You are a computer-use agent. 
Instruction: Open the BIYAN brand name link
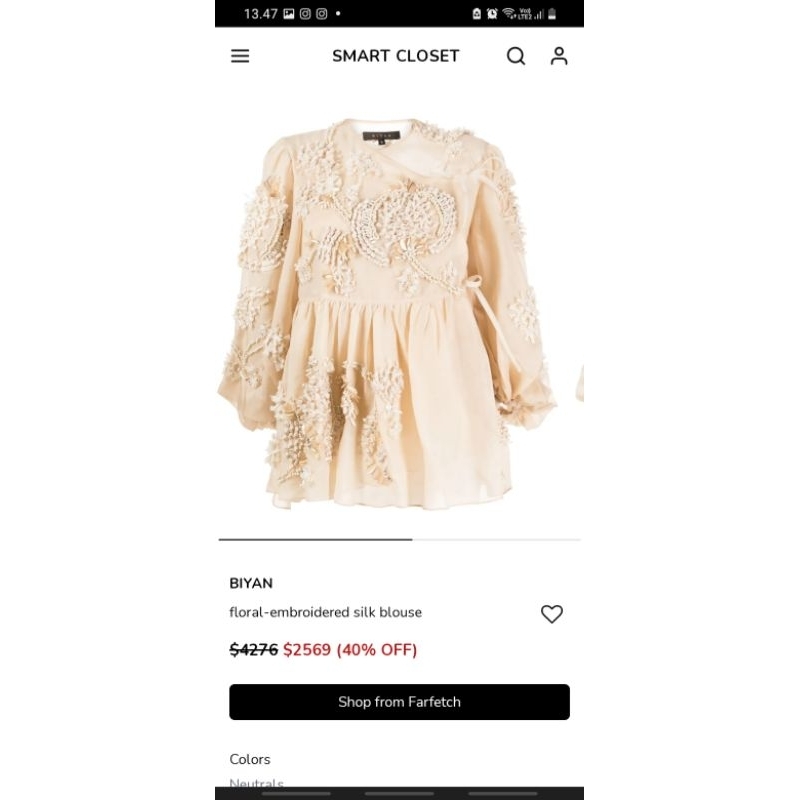(x=251, y=583)
